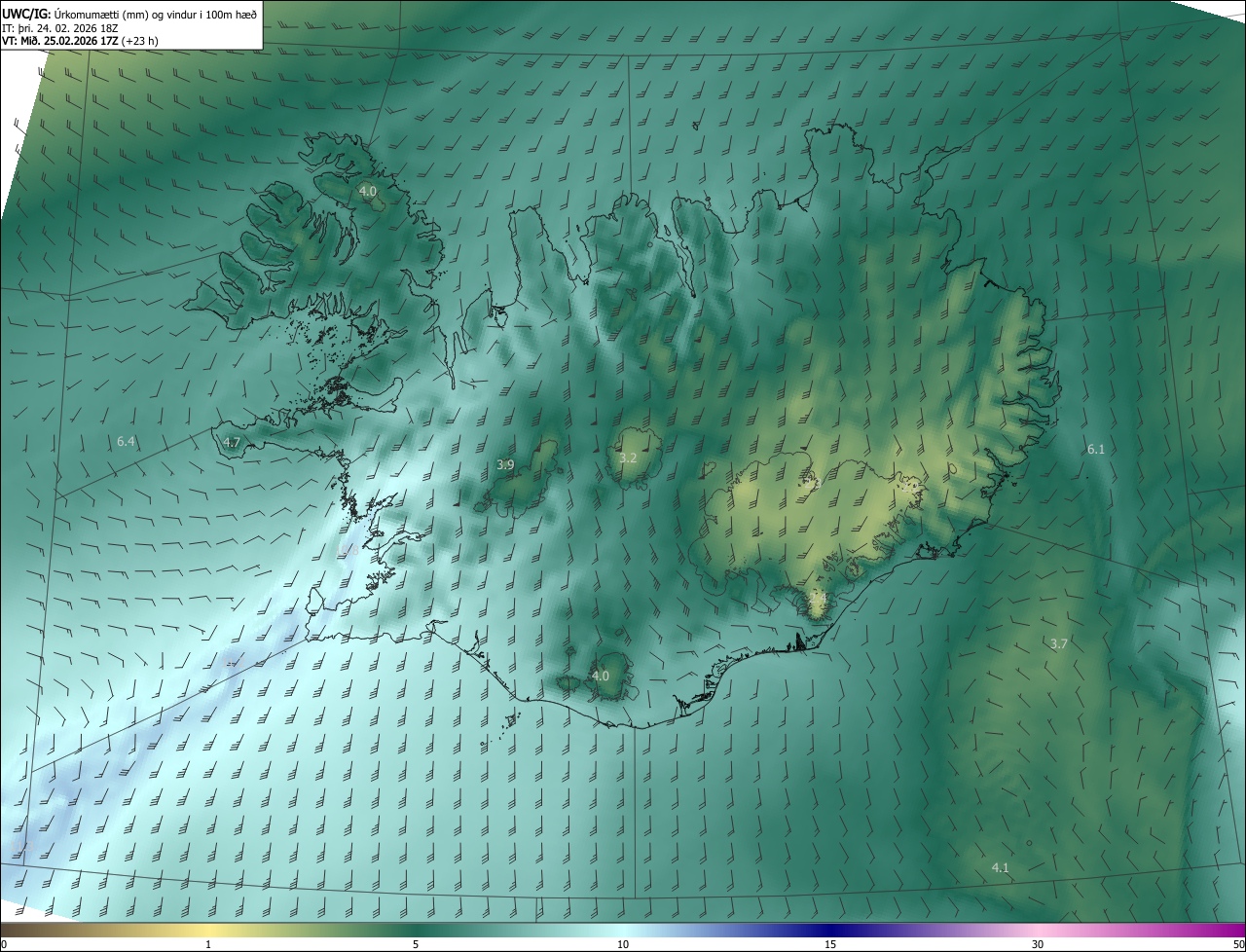Click the 15 tick on the color scale
This screenshot has width=1246, height=952.
click(830, 944)
